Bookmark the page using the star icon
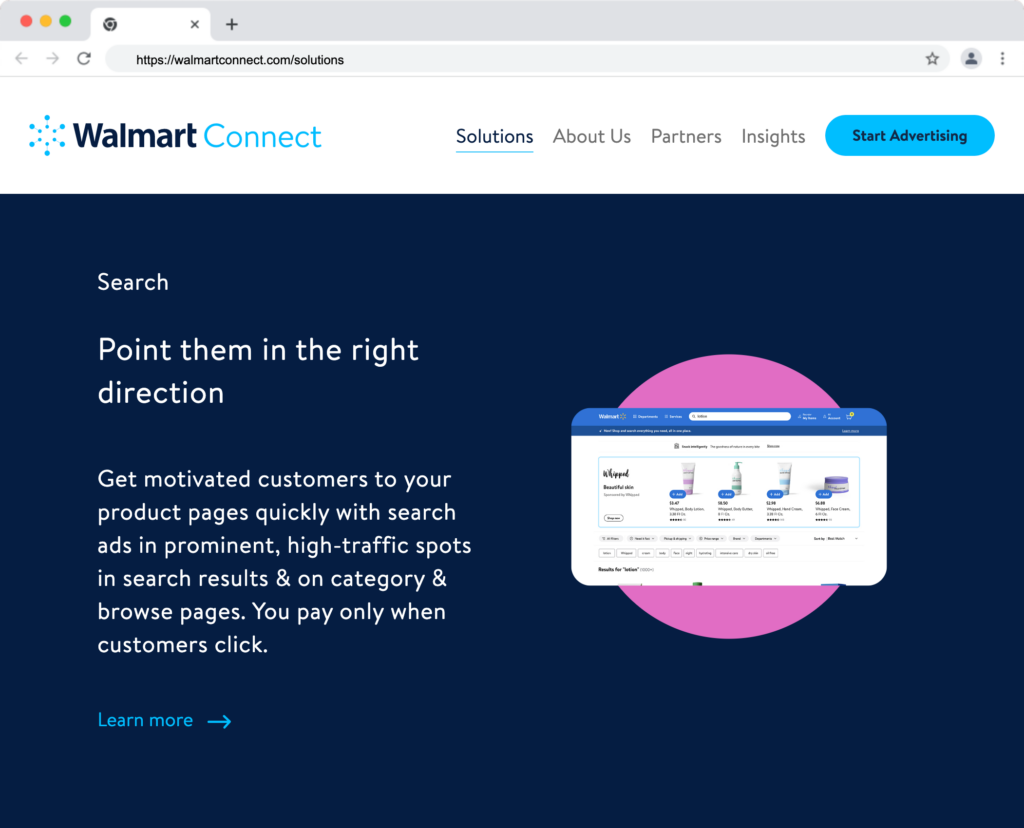1024x828 pixels. tap(932, 59)
